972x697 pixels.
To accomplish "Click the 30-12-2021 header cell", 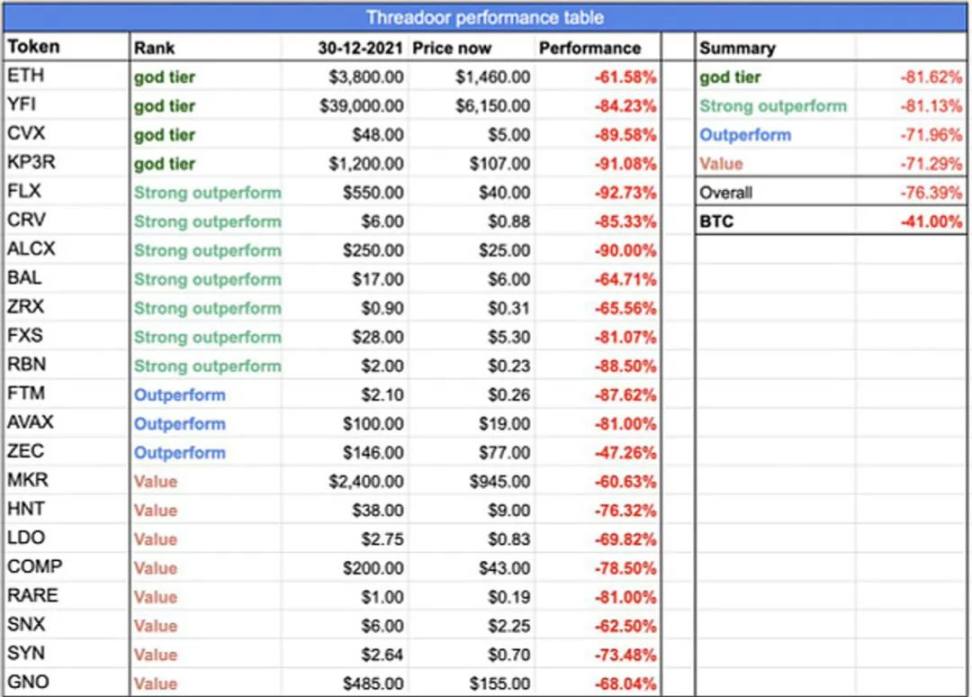I will [x=345, y=47].
